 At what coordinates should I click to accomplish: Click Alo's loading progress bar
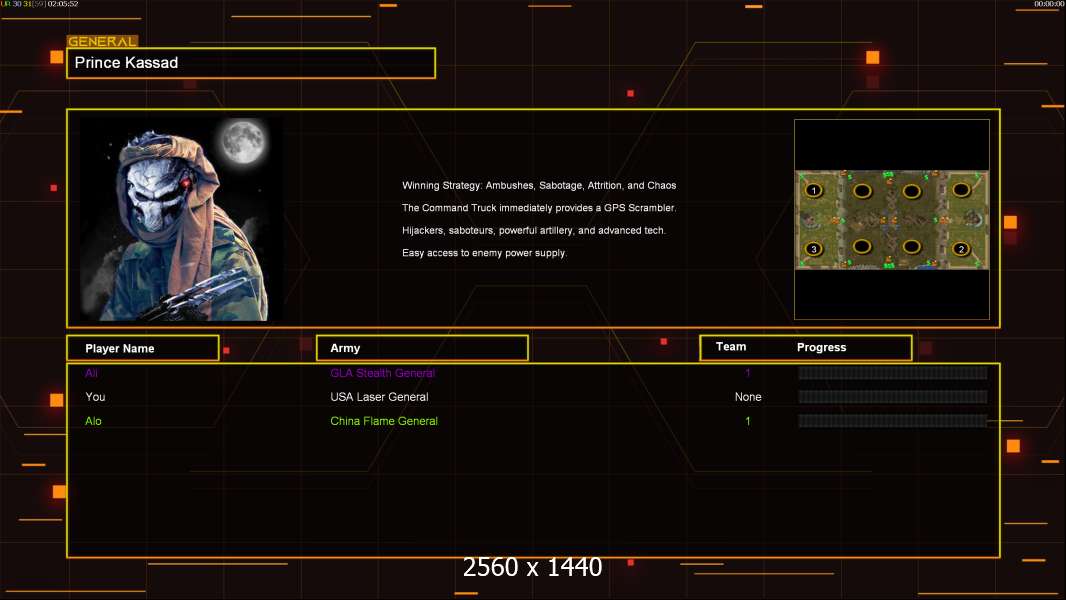tap(893, 421)
